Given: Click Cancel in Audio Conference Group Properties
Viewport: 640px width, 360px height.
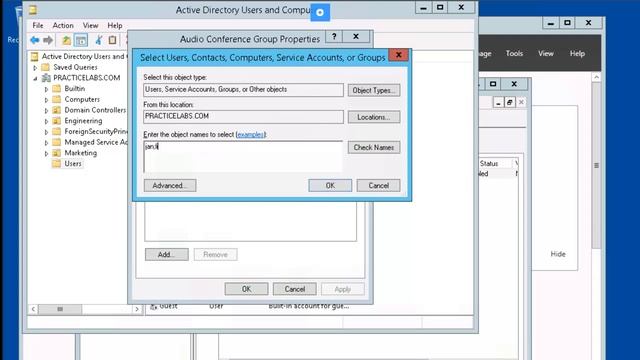Looking at the screenshot, I should 295,289.
